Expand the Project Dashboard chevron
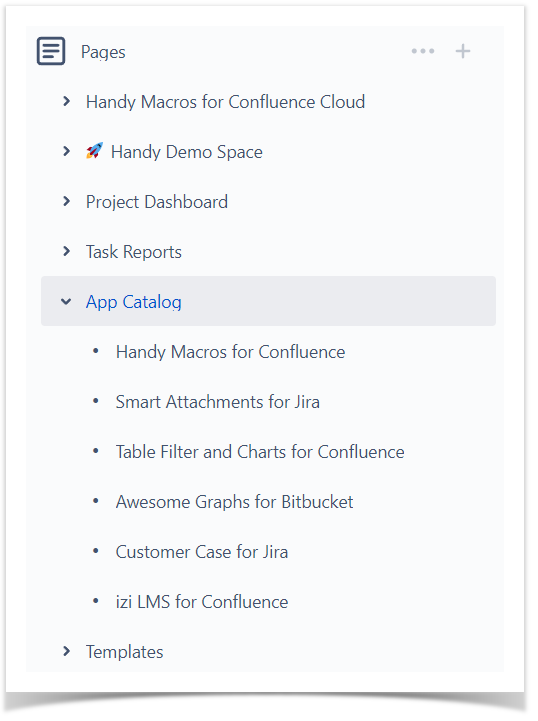Image resolution: width=538 pixels, height=721 pixels. coord(66,201)
